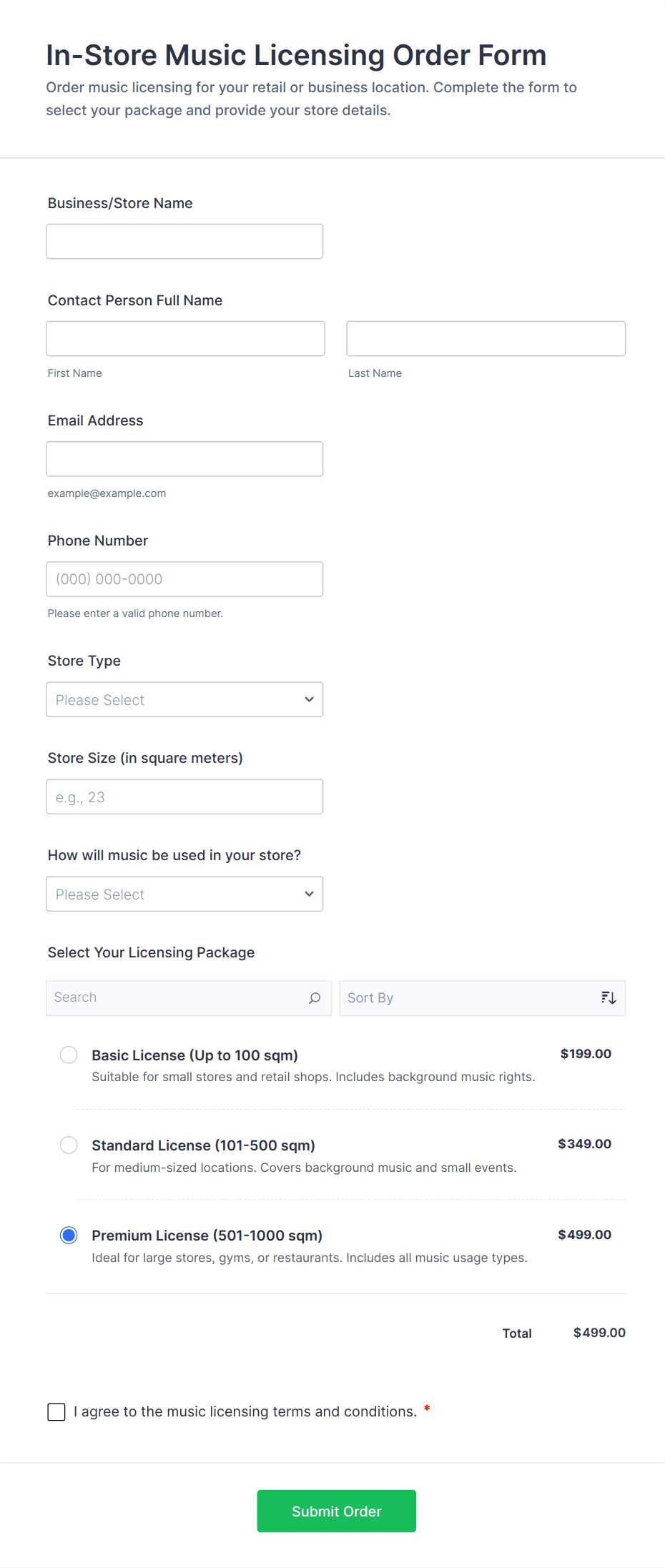Screen dimensions: 665x1568
Task: Click the Business/Store Name field
Action: tap(184, 242)
